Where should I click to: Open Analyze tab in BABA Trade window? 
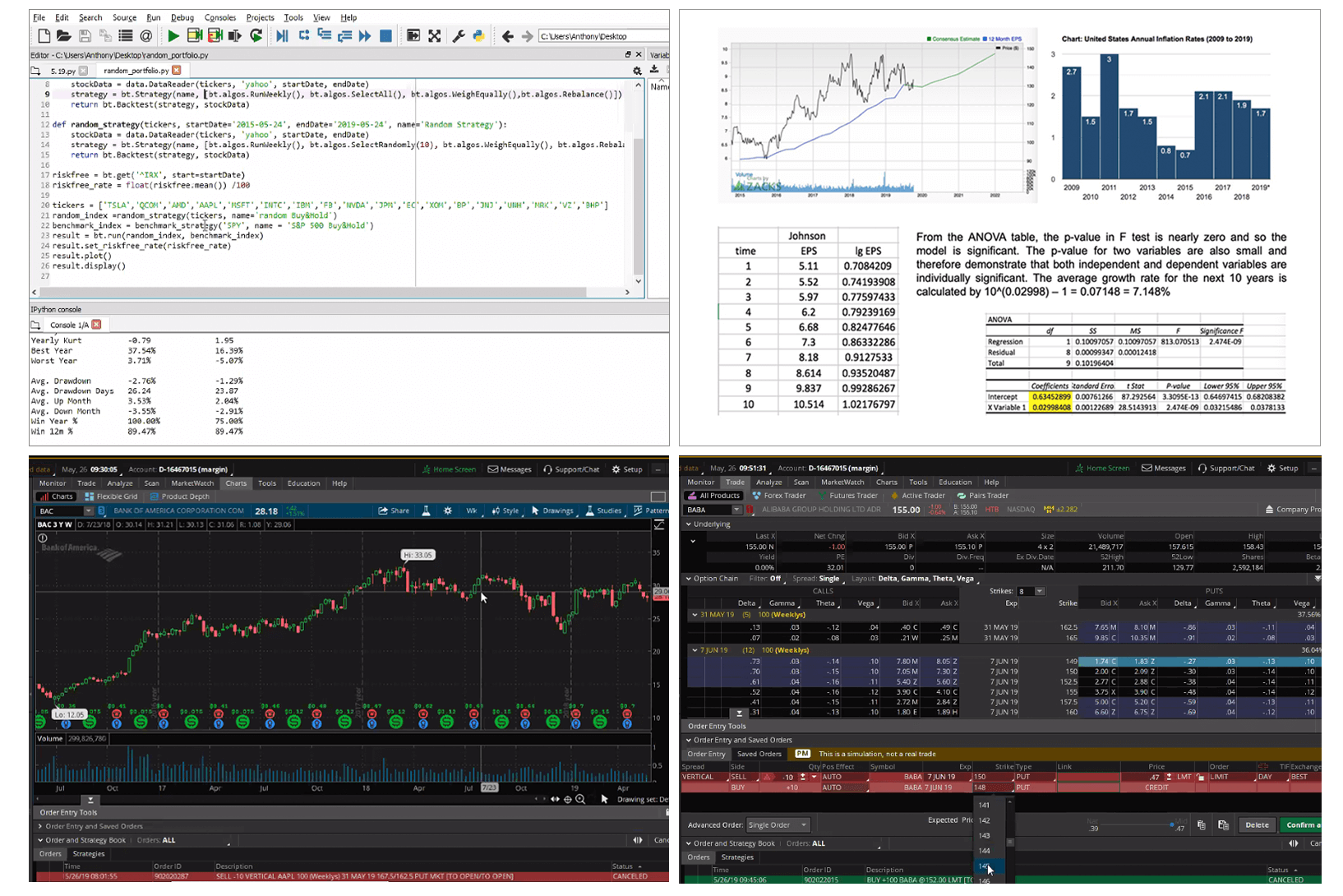click(769, 483)
